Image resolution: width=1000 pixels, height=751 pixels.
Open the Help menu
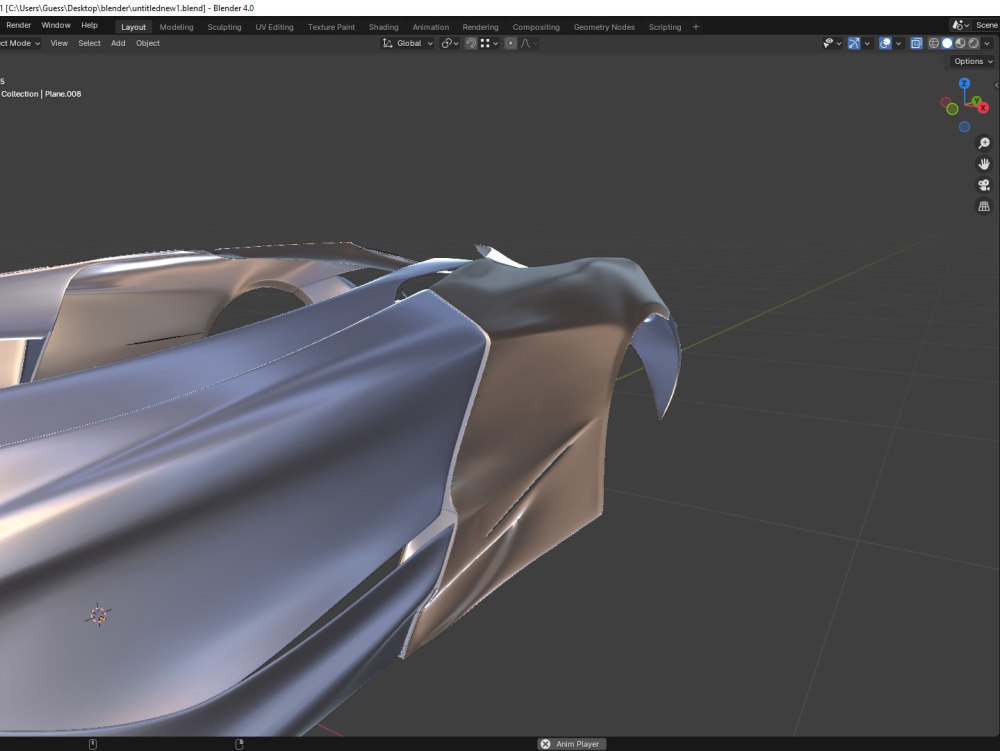(89, 26)
